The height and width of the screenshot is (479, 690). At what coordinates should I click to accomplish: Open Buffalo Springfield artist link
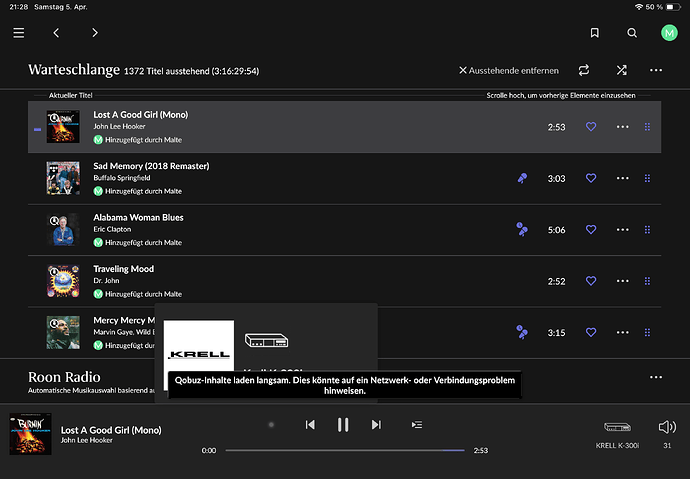tap(122, 178)
